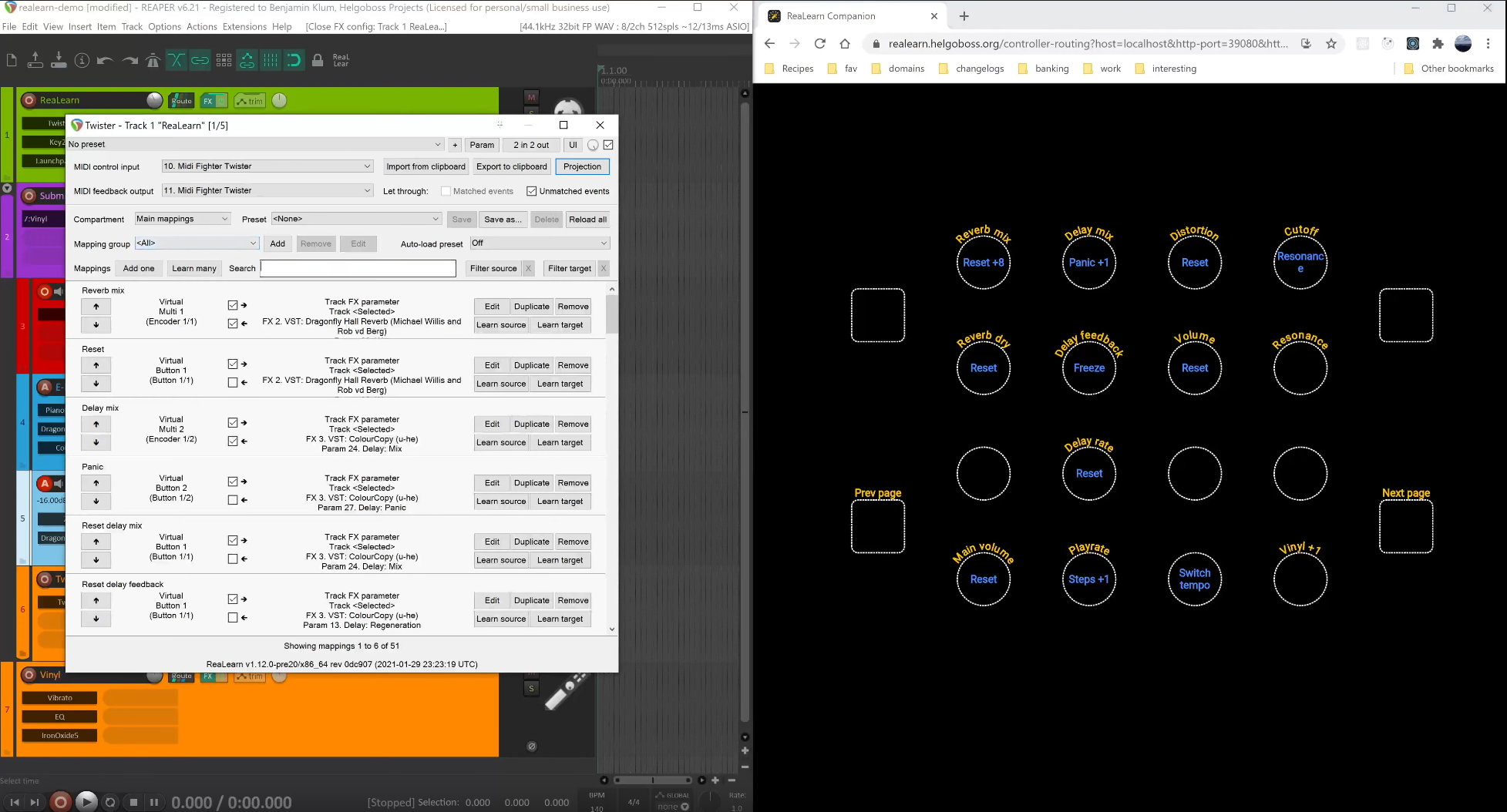Open the Auto-load preset dropdown
The width and height of the screenshot is (1507, 812).
point(539,243)
